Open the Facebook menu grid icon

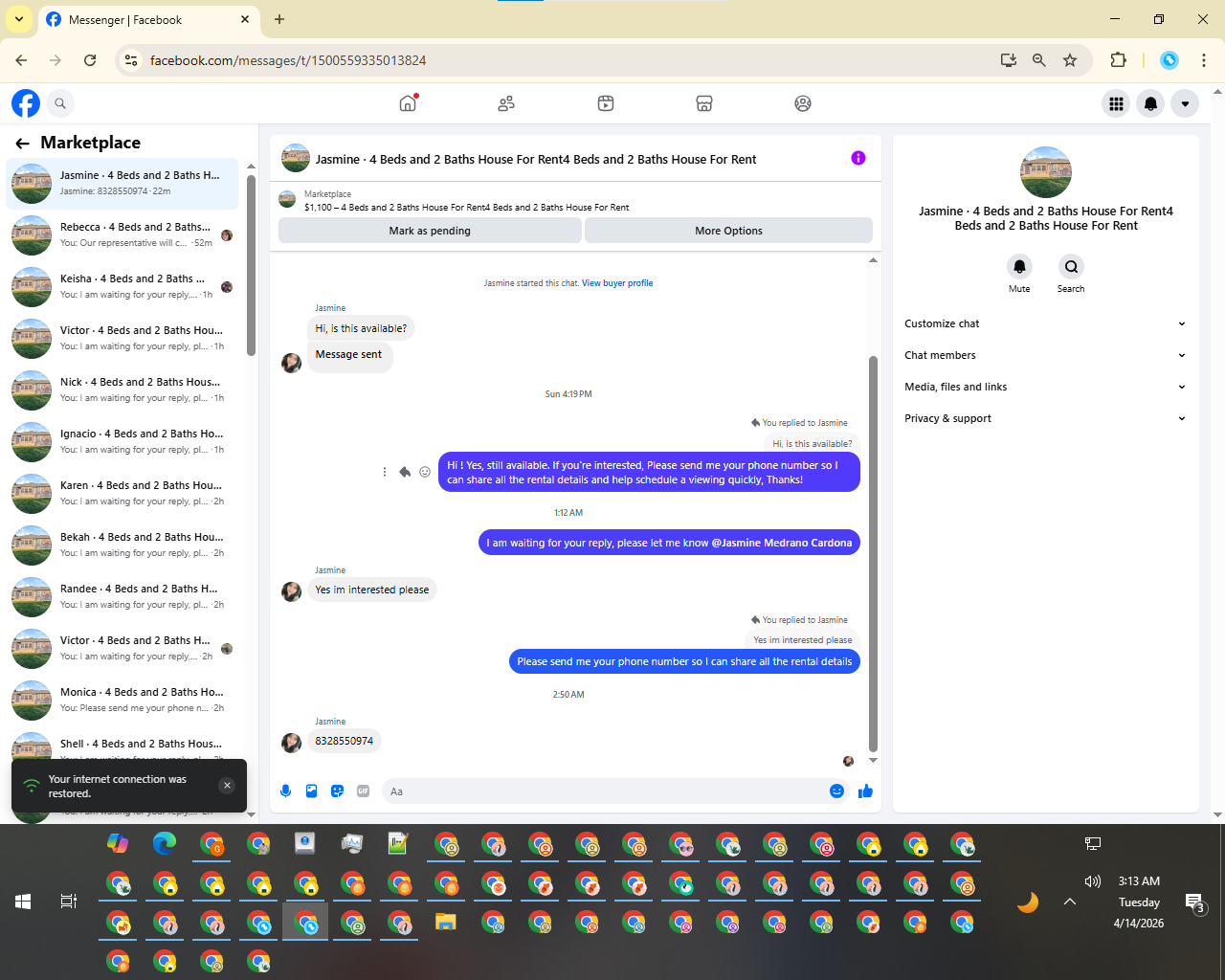pyautogui.click(x=1116, y=103)
